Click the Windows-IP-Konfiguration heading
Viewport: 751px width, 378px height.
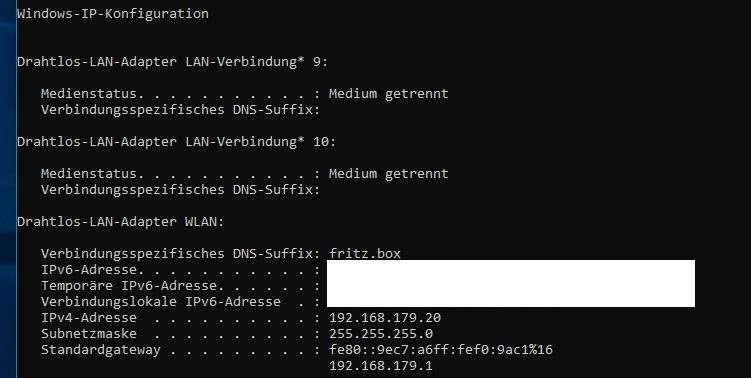(x=113, y=14)
